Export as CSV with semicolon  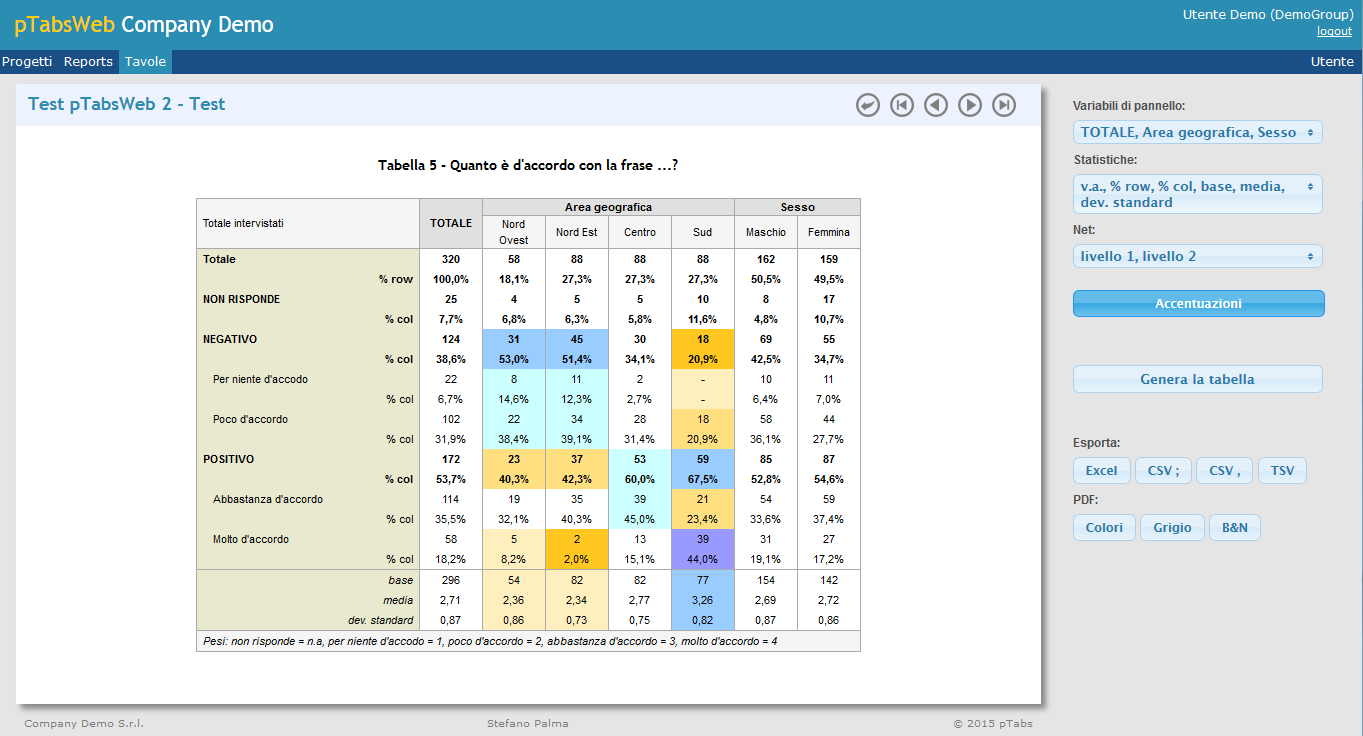coord(1163,471)
